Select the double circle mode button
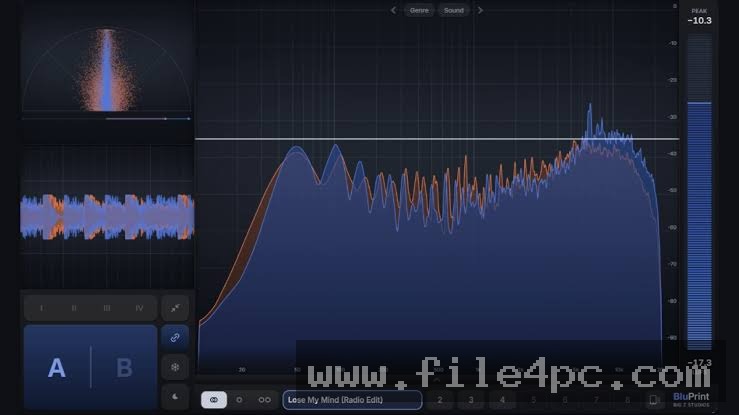 (x=264, y=399)
